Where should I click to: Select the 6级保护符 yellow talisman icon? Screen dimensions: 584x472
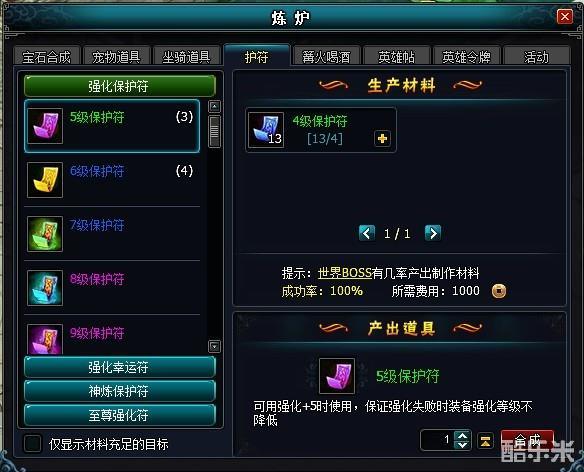(45, 180)
